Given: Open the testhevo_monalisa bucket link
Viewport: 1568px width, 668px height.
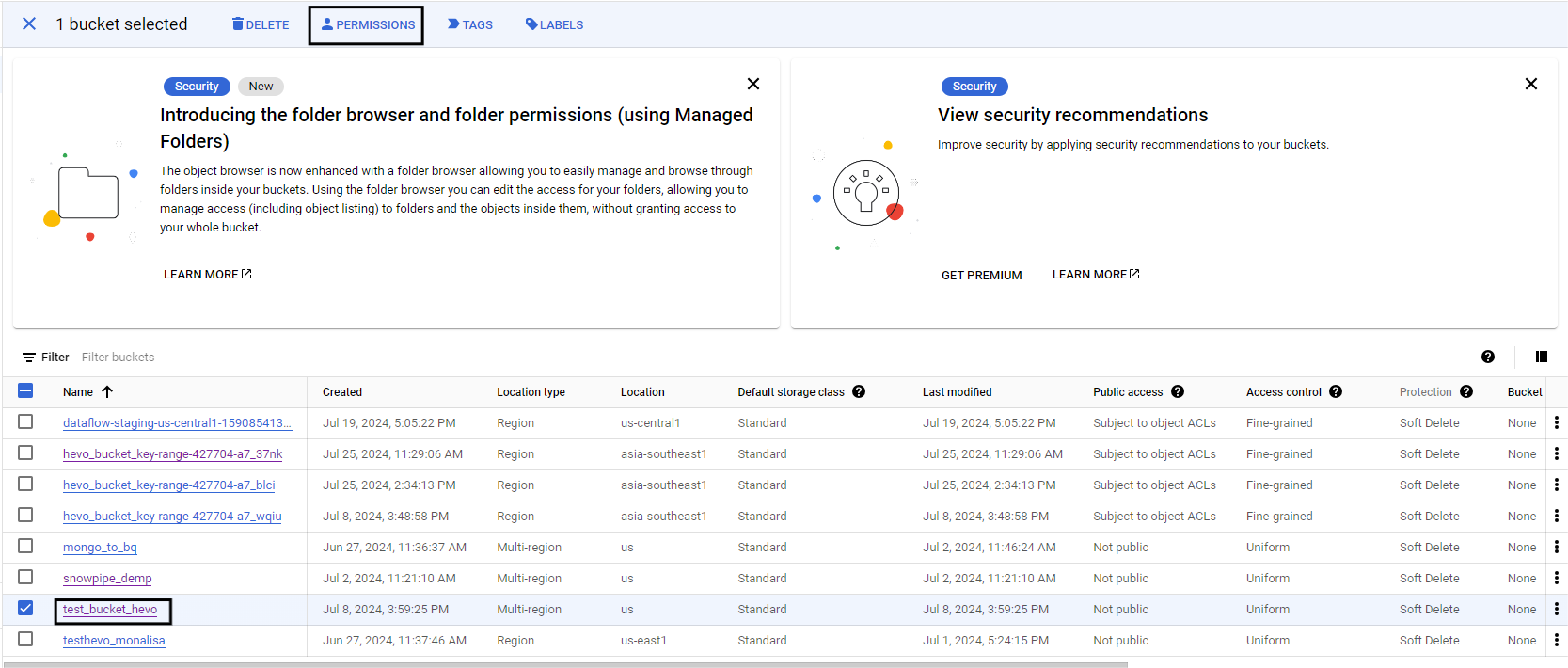Looking at the screenshot, I should [114, 641].
